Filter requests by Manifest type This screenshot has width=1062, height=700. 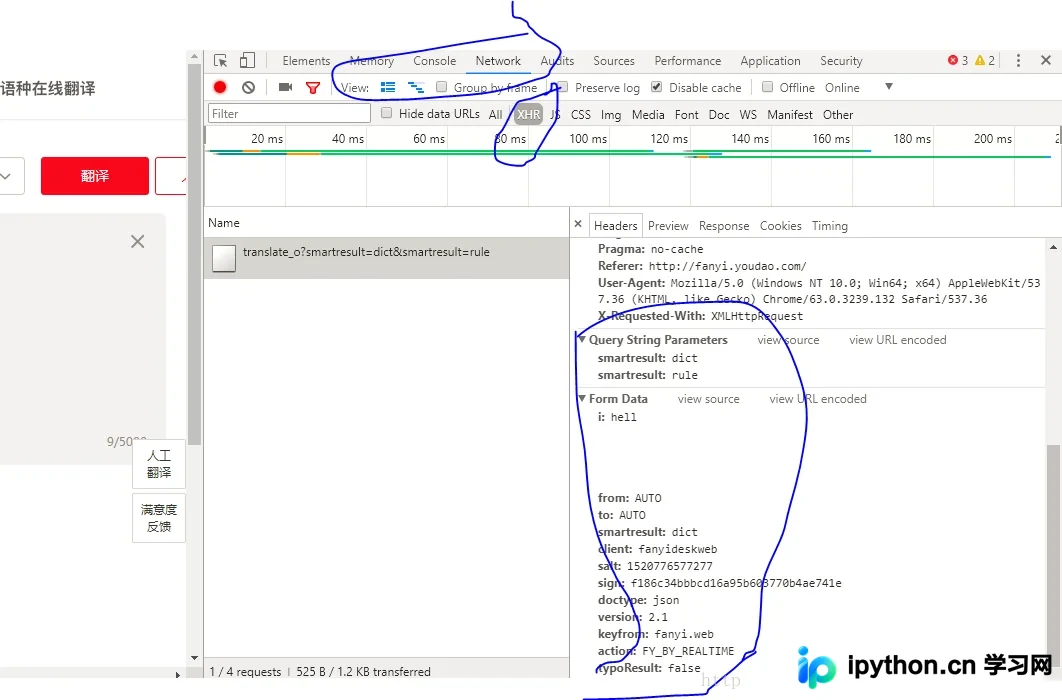click(x=790, y=114)
